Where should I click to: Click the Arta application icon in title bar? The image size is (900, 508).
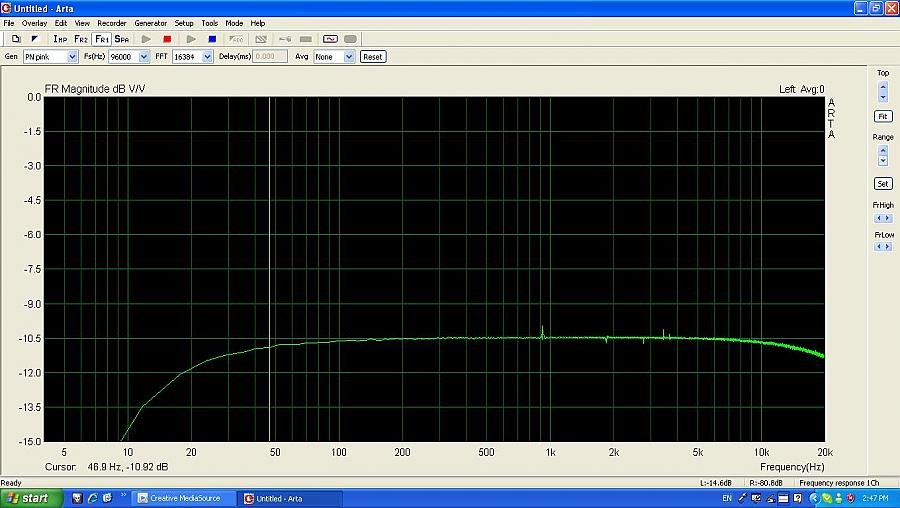pos(6,8)
